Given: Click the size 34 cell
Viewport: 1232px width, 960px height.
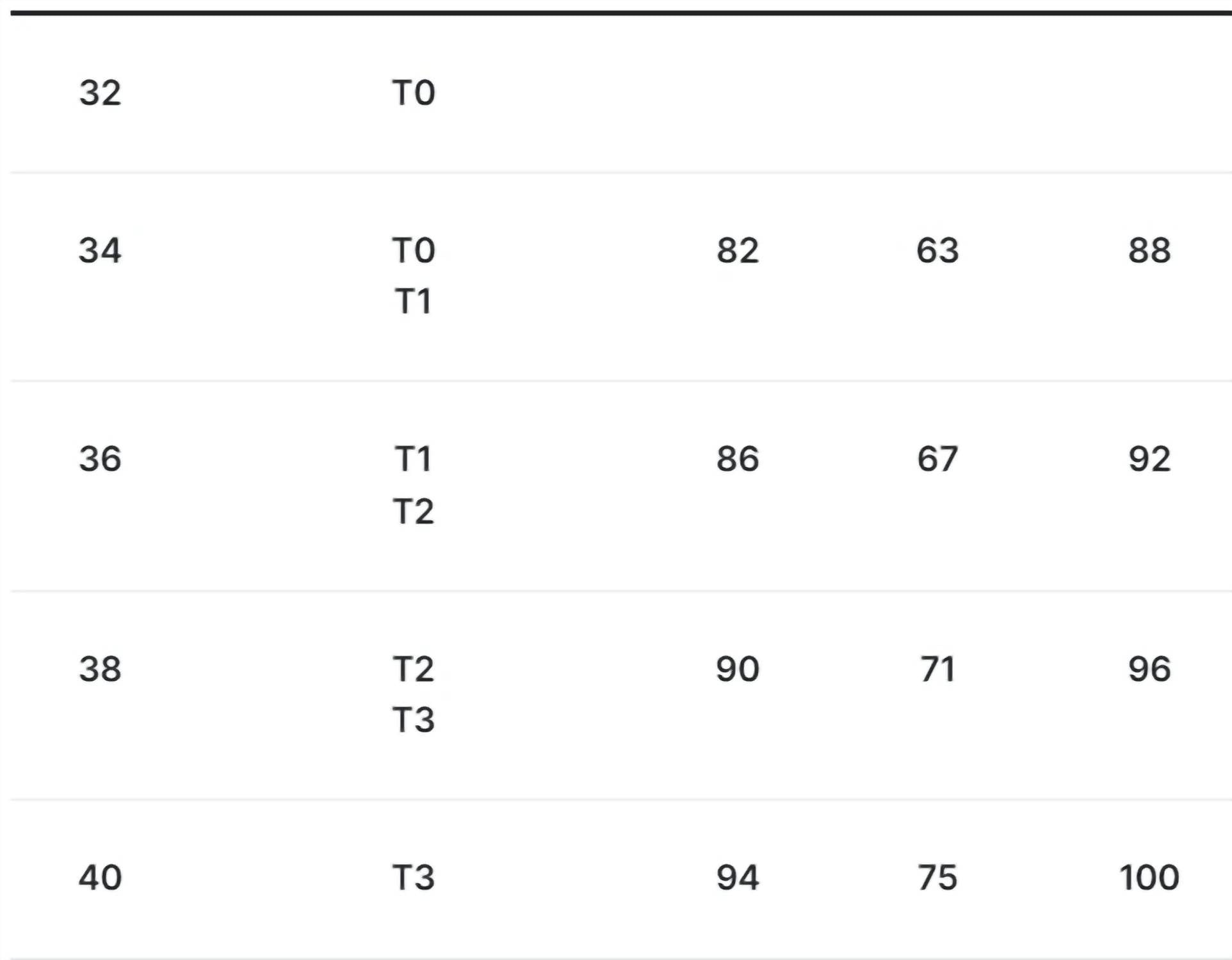Looking at the screenshot, I should click(x=100, y=250).
